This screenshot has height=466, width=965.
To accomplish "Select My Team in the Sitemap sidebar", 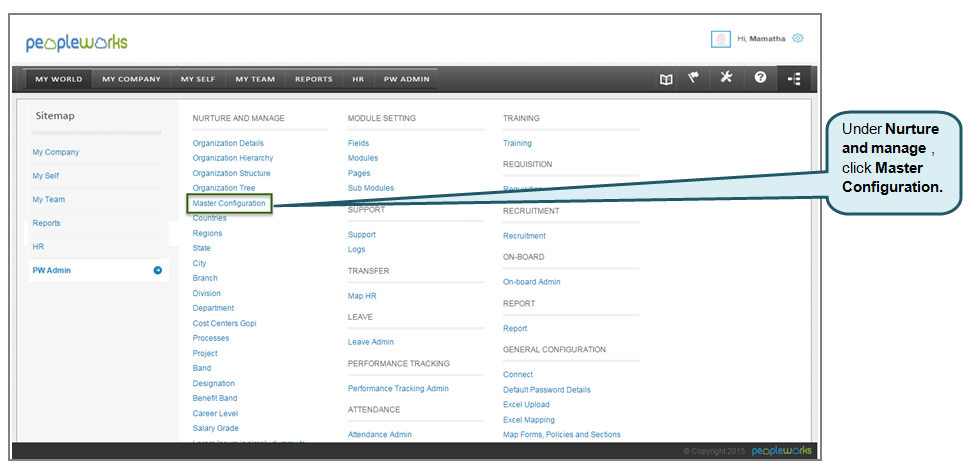I will click(x=49, y=199).
